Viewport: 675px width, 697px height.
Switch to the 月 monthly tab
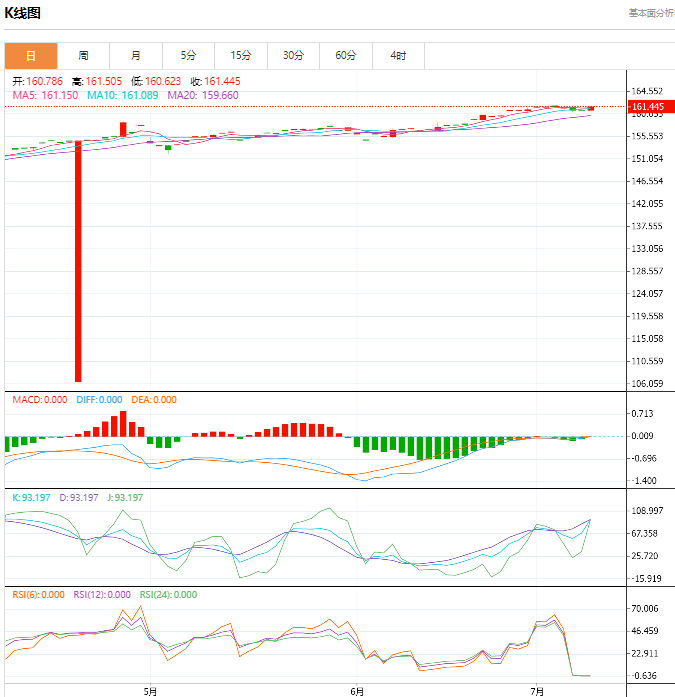click(136, 56)
